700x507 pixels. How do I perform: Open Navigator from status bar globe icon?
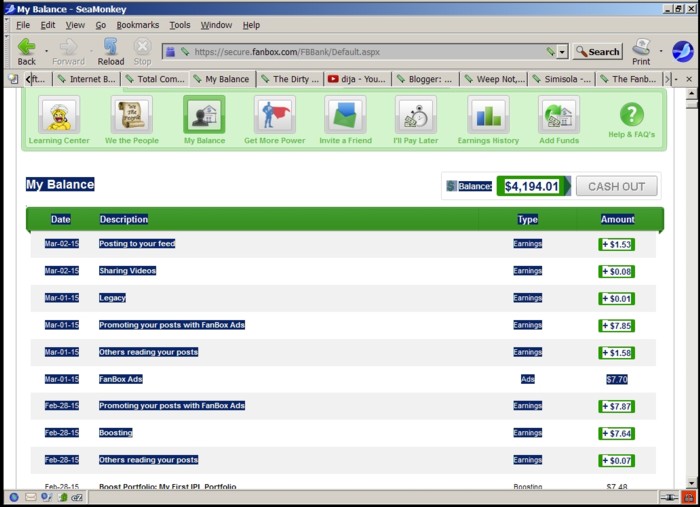[x=14, y=497]
